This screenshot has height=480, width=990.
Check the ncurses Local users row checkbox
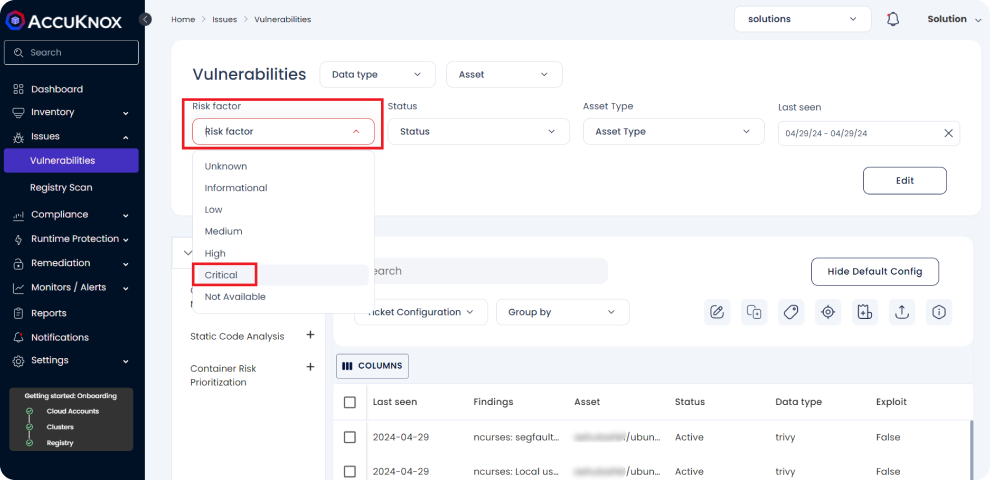click(x=350, y=471)
